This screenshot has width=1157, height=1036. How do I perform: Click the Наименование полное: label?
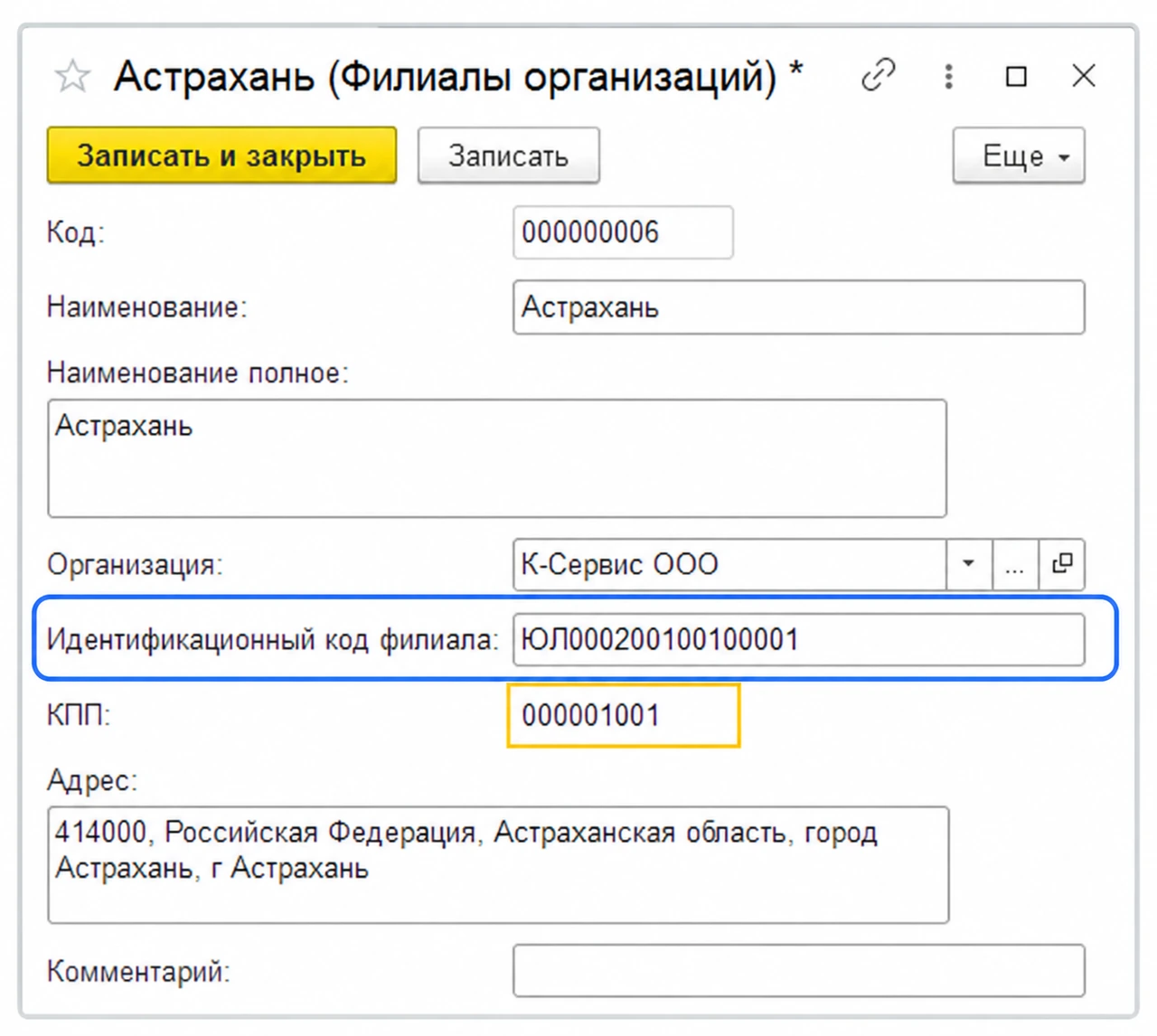198,372
